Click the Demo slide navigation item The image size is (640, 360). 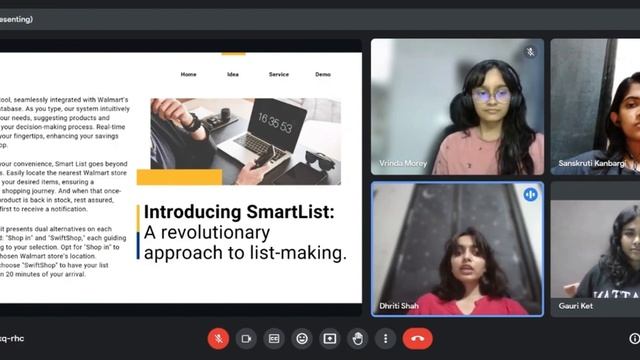point(323,74)
